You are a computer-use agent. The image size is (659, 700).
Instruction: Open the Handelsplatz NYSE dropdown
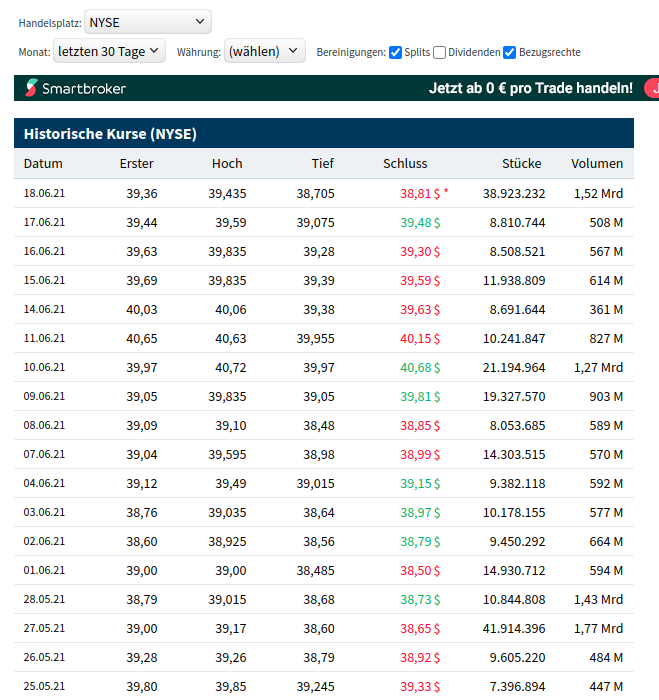pyautogui.click(x=148, y=21)
